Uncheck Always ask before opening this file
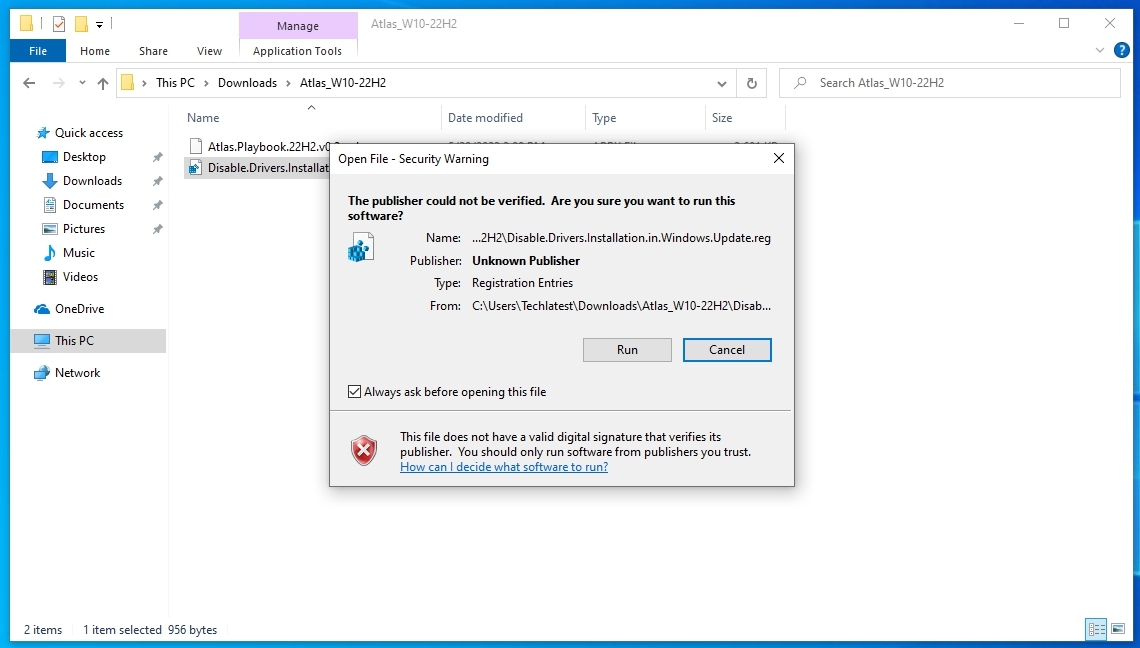Image resolution: width=1140 pixels, height=648 pixels. pyautogui.click(x=354, y=391)
